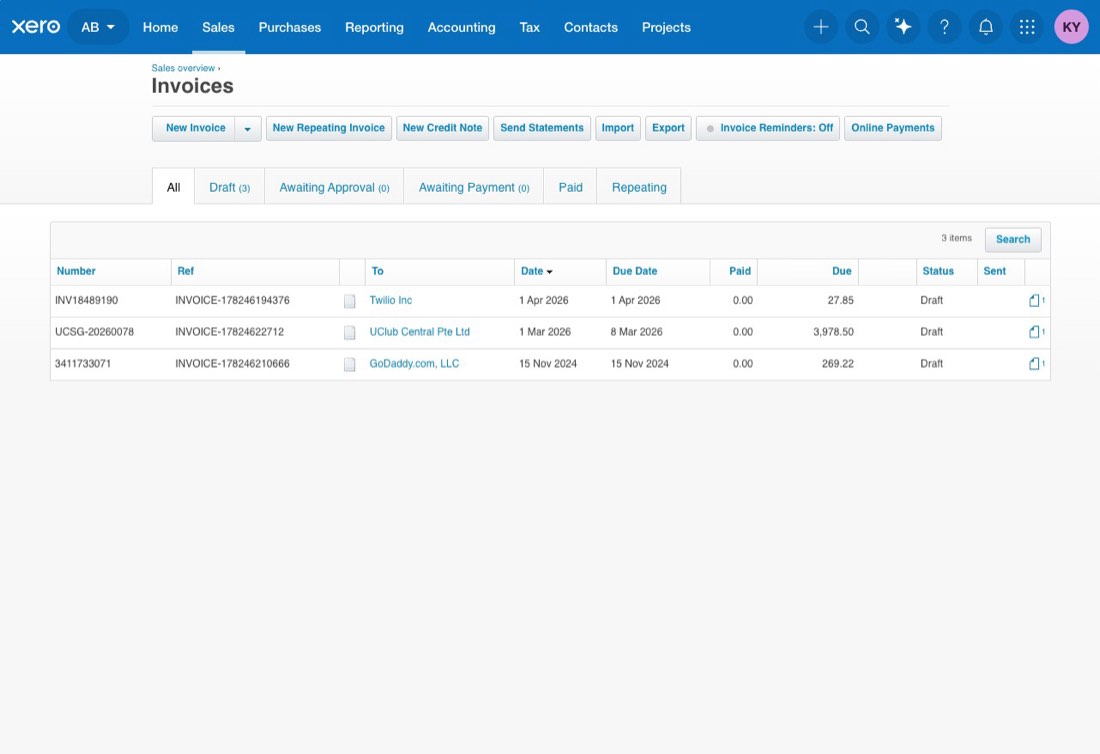The image size is (1100, 754).
Task: Select the All tab
Action: (173, 187)
